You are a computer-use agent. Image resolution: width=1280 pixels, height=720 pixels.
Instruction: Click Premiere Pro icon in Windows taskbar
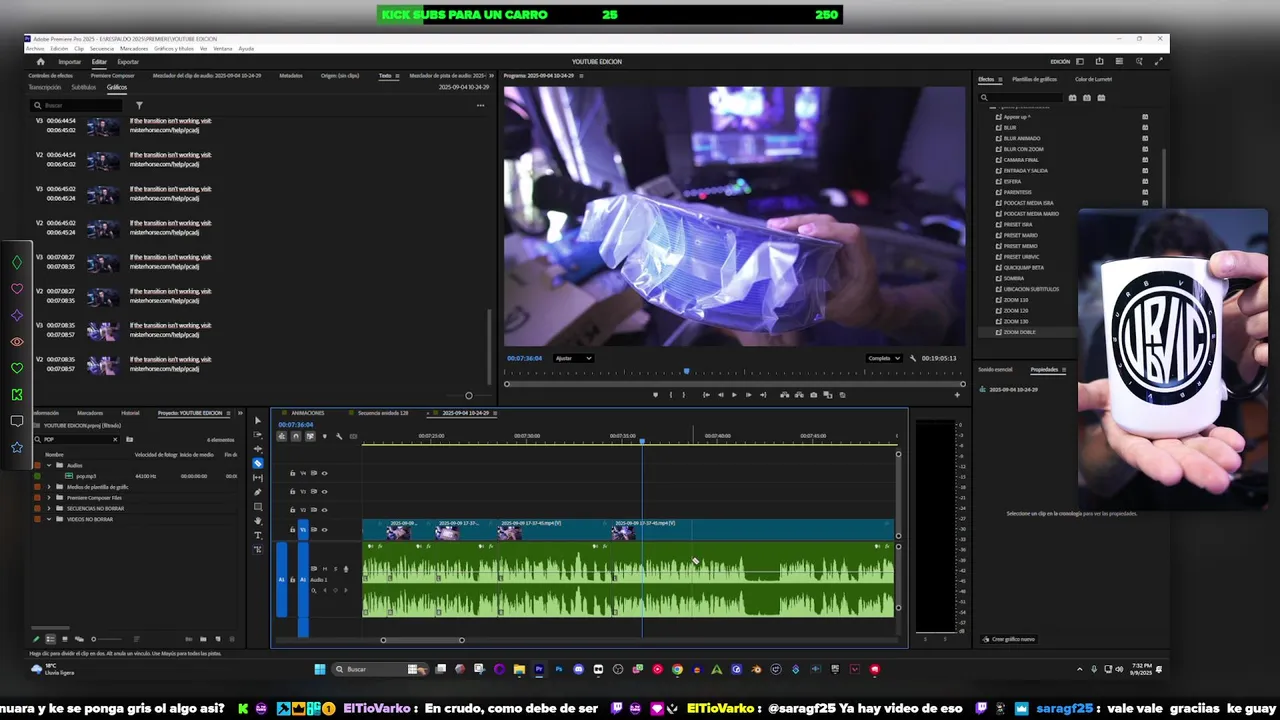tap(539, 669)
